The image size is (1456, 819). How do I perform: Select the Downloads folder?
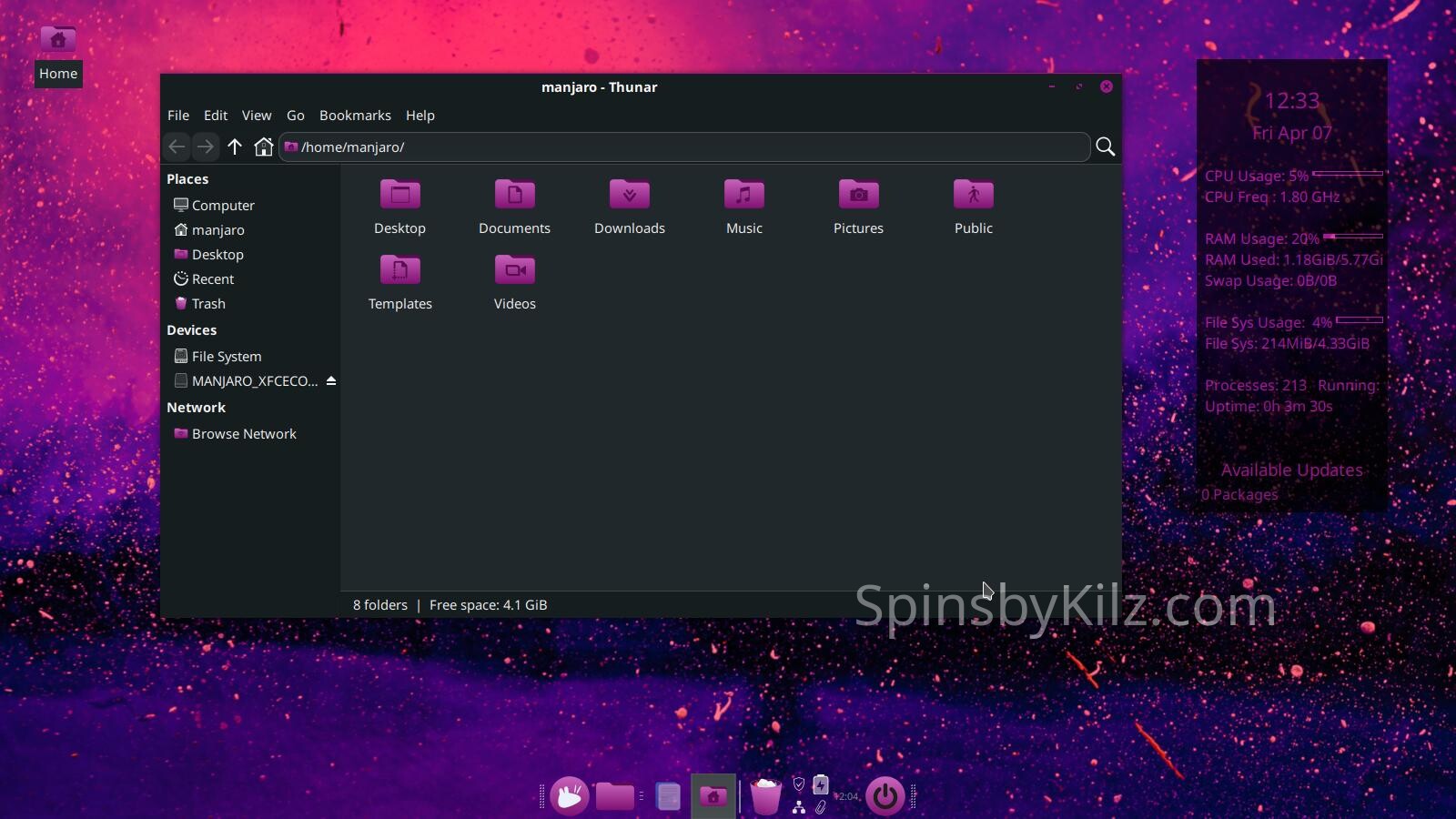(x=630, y=207)
